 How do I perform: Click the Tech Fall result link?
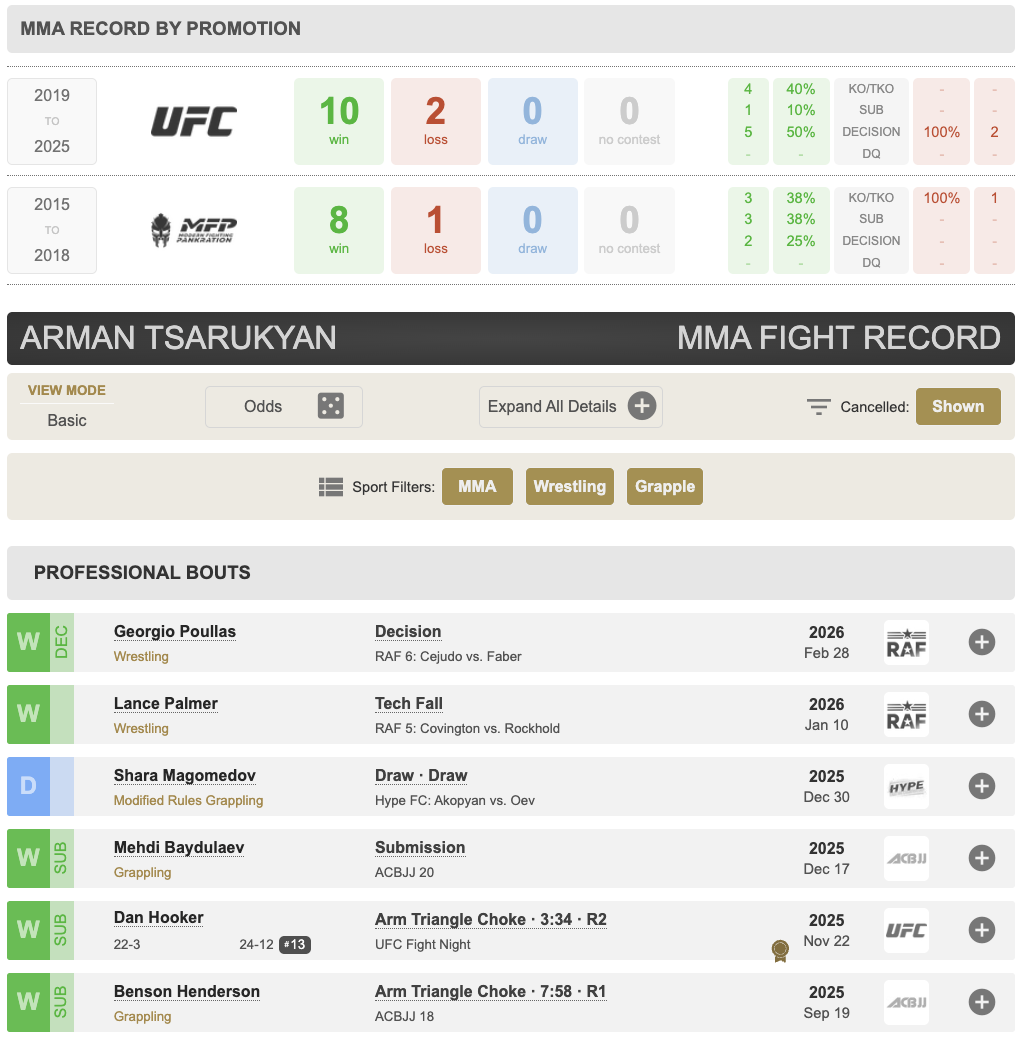point(408,704)
